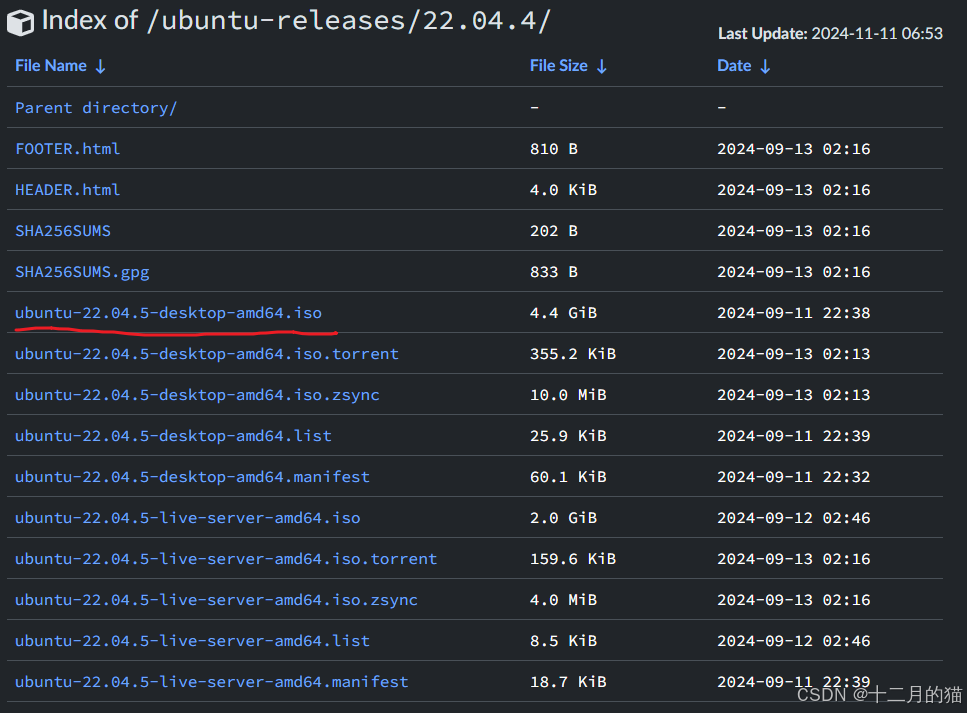
Task: Select the 25.9 KiB file size cell
Action: tap(568, 436)
